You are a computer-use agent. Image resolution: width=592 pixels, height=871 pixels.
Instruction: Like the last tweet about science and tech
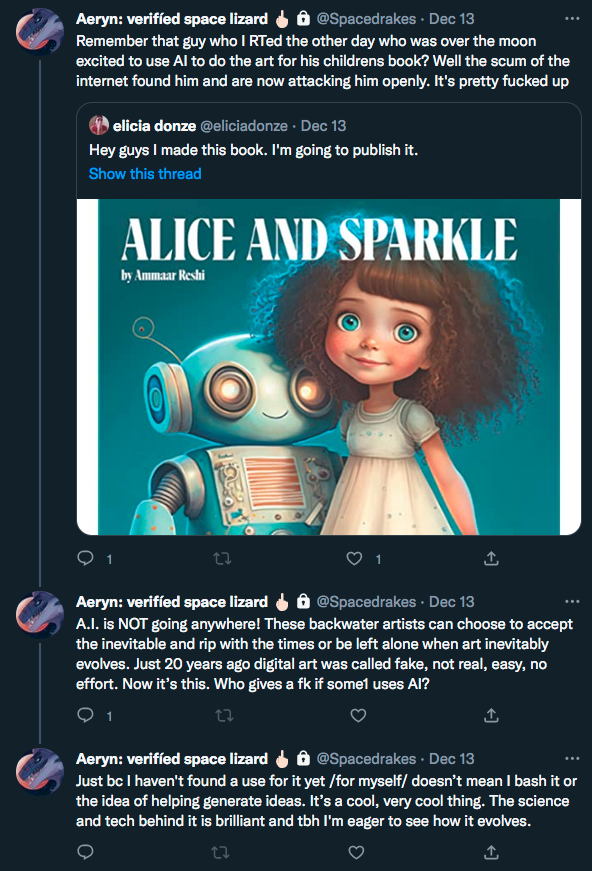[356, 852]
